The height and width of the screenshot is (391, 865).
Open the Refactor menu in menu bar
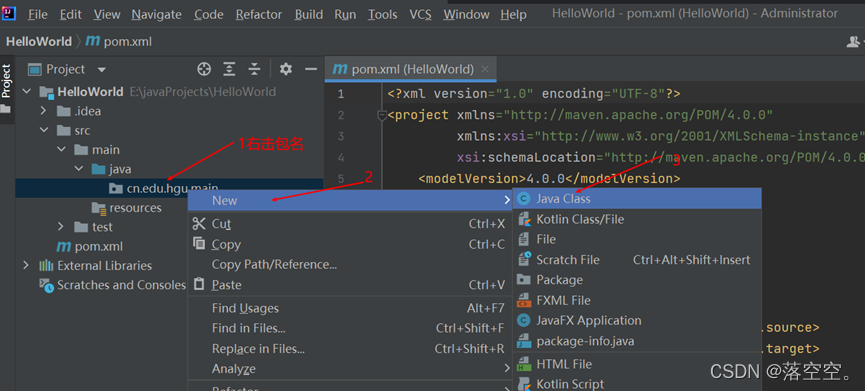tap(259, 14)
